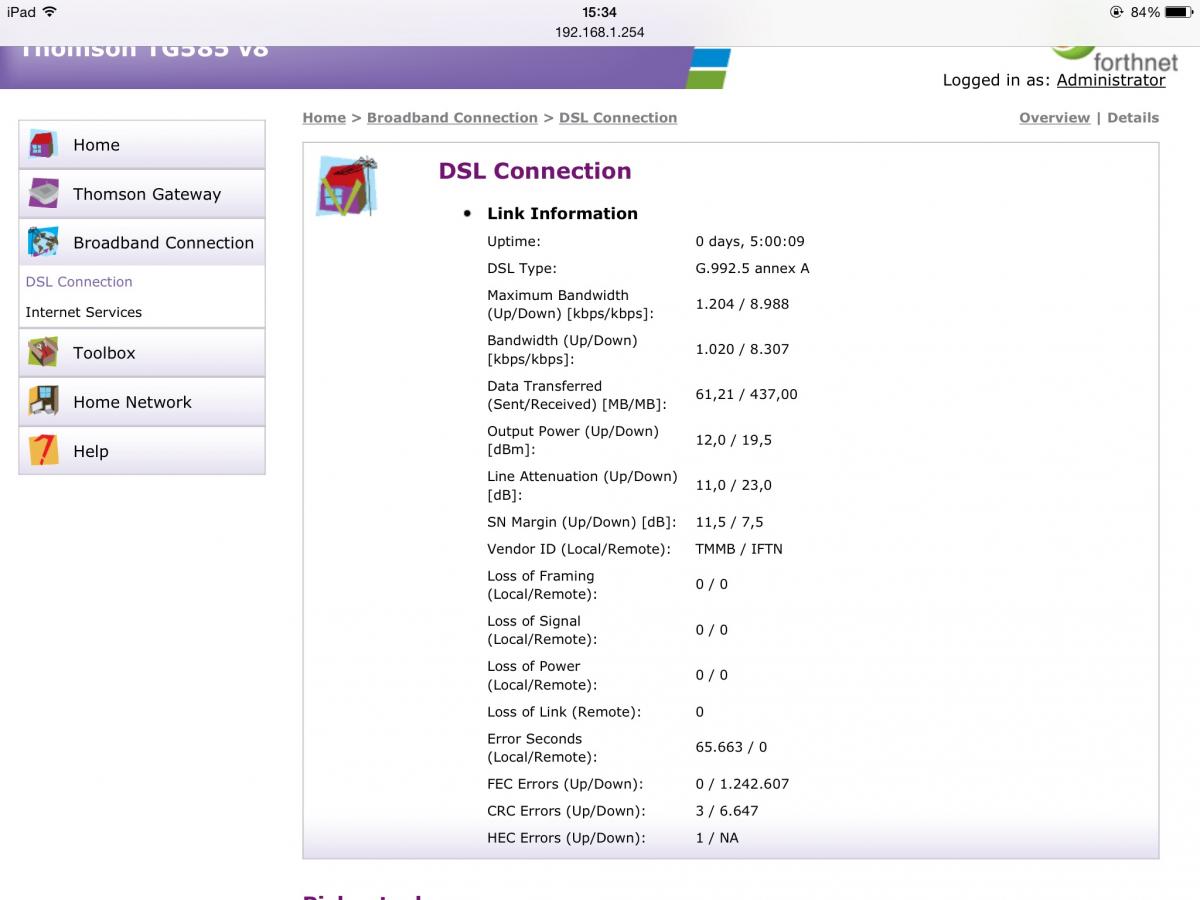Click Home breadcrumb link
Viewport: 1200px width, 900px height.
pyautogui.click(x=324, y=117)
